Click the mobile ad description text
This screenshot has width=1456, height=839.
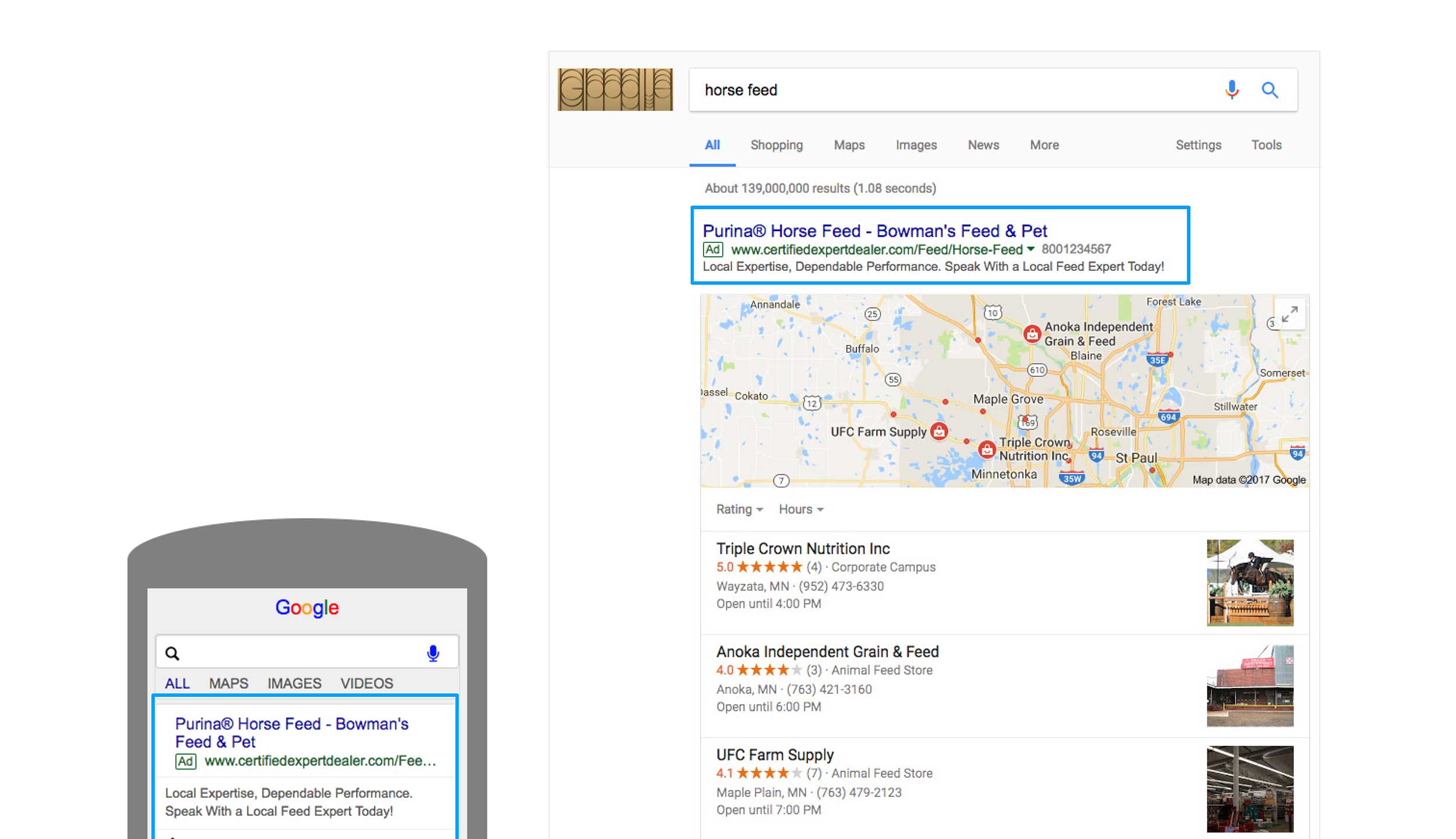click(288, 802)
